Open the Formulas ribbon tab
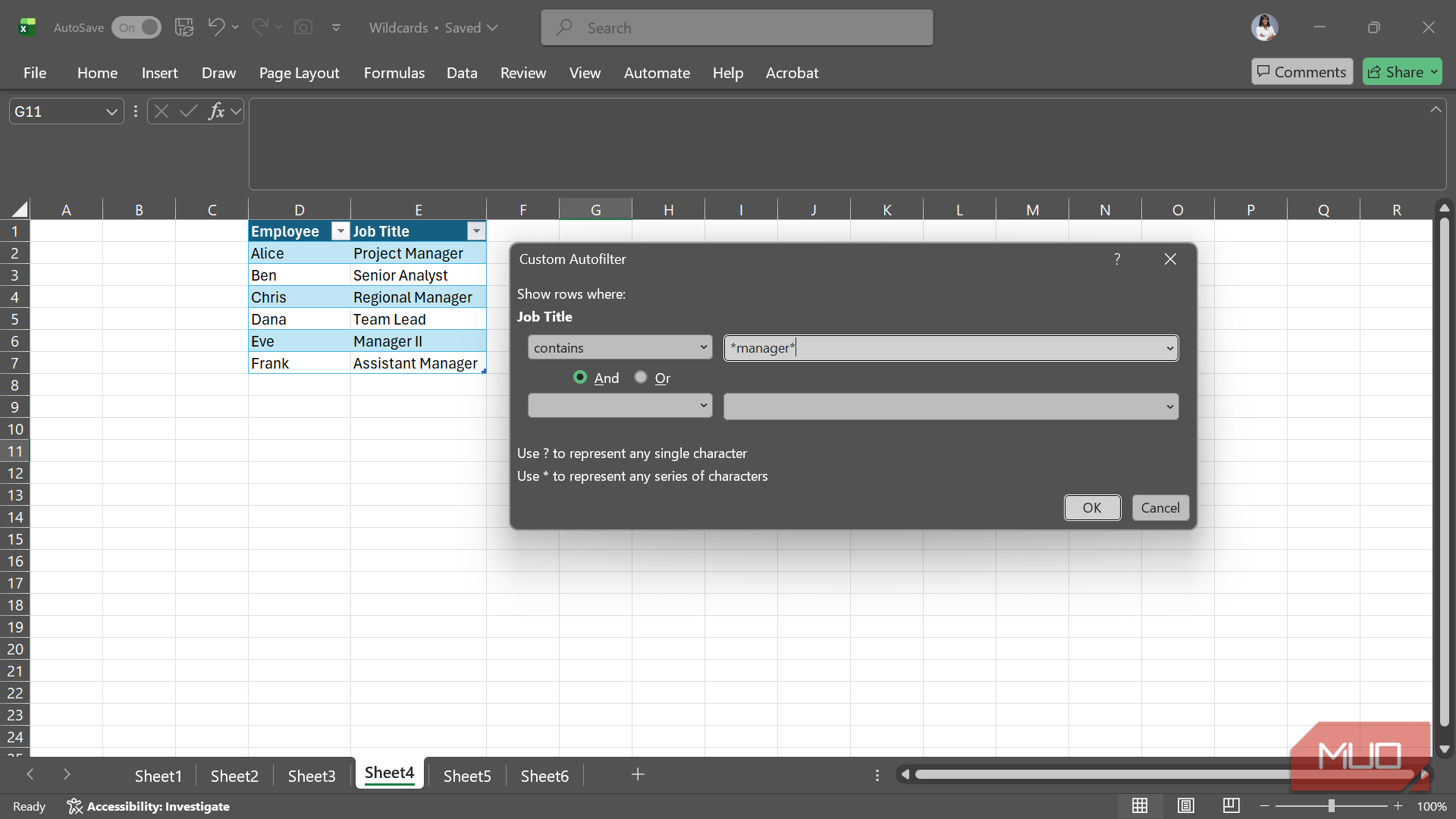 [394, 73]
